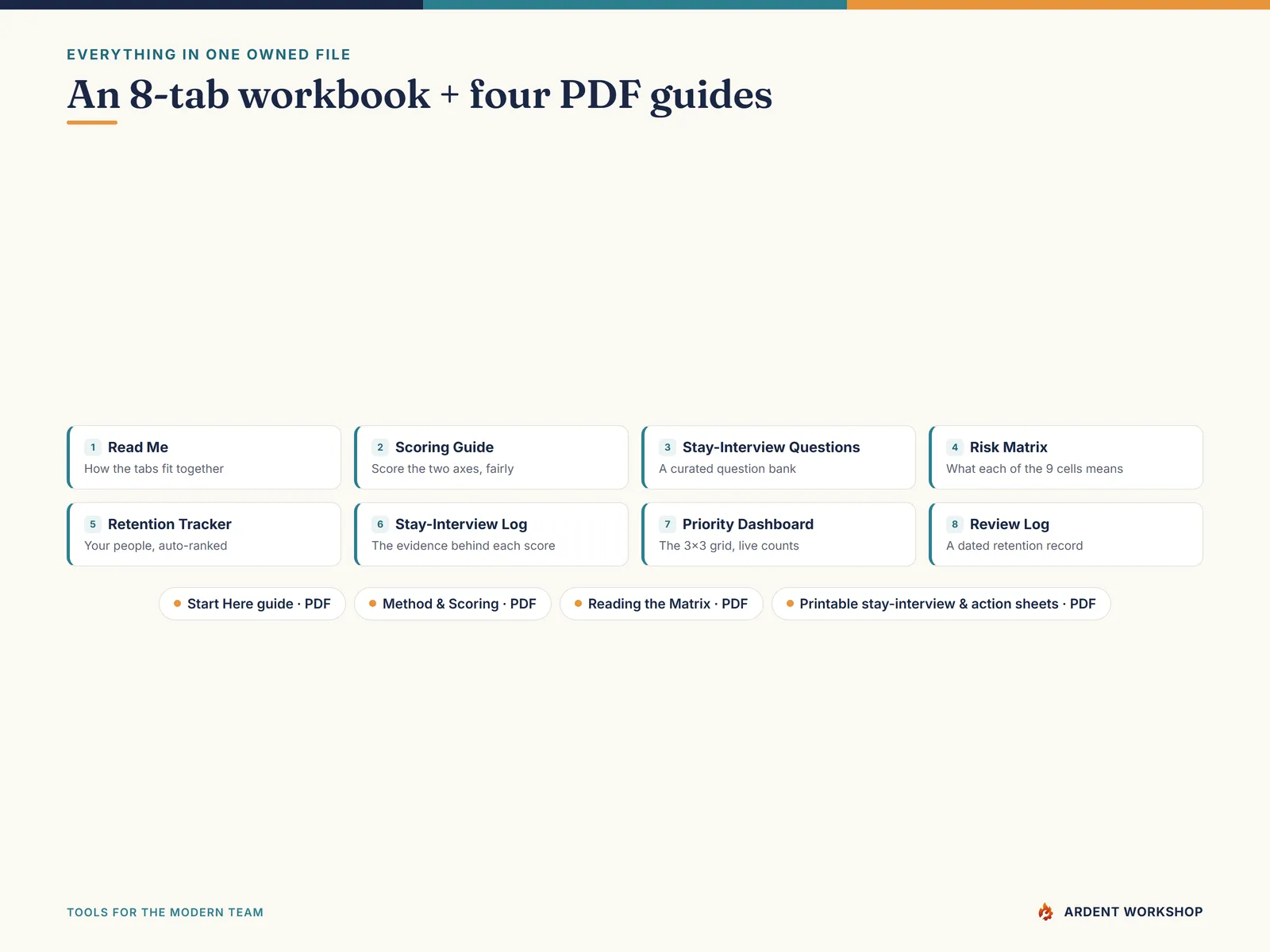Click the orange dot on Reading the Matrix

point(578,604)
